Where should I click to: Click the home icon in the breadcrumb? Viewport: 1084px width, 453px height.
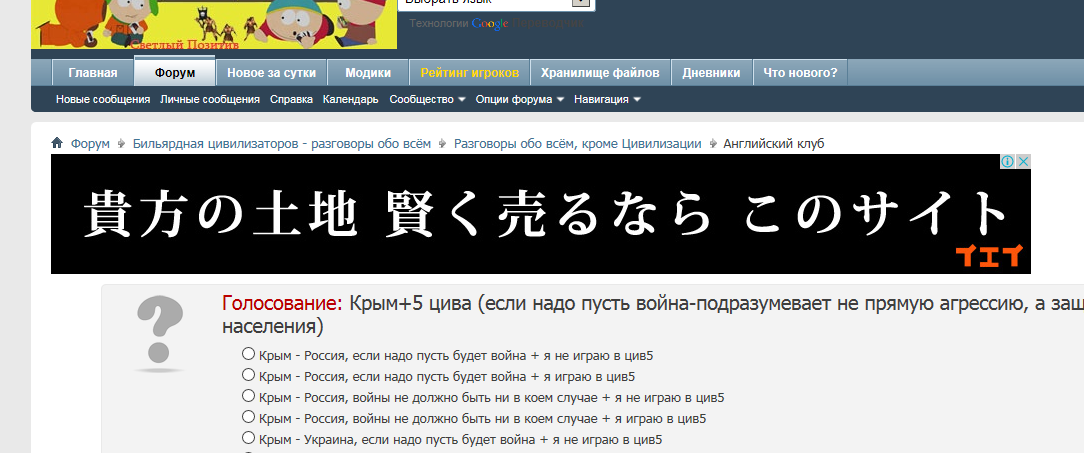pos(58,144)
